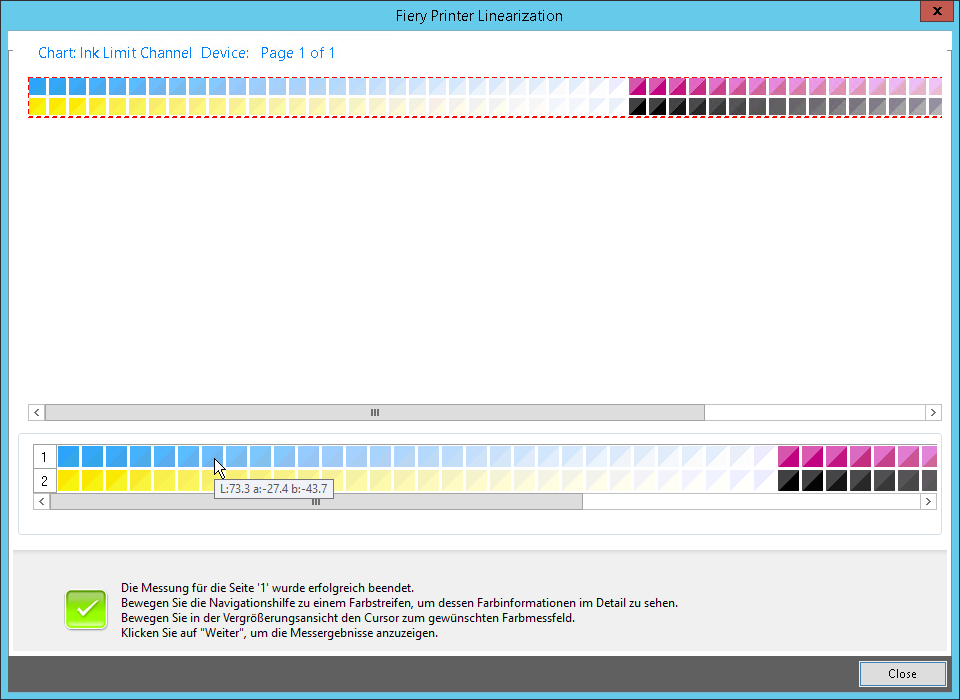Click the green checkmark success icon
960x700 pixels.
tap(86, 609)
